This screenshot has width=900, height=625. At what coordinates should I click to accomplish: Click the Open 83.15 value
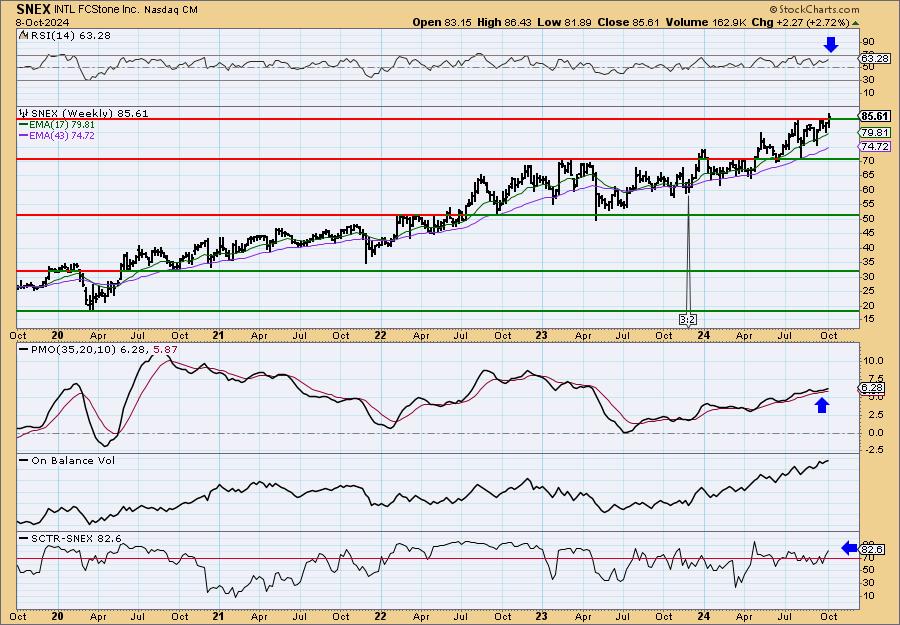coord(443,22)
